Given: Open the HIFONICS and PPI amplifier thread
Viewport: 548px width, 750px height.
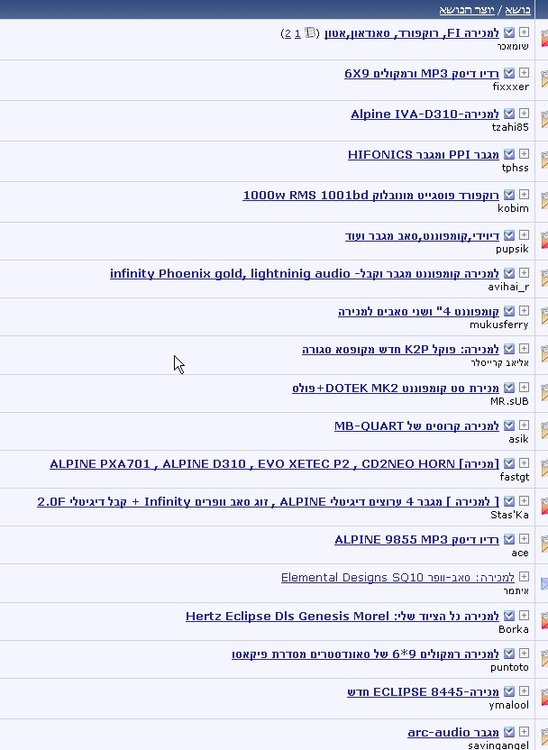Looking at the screenshot, I should point(423,155).
